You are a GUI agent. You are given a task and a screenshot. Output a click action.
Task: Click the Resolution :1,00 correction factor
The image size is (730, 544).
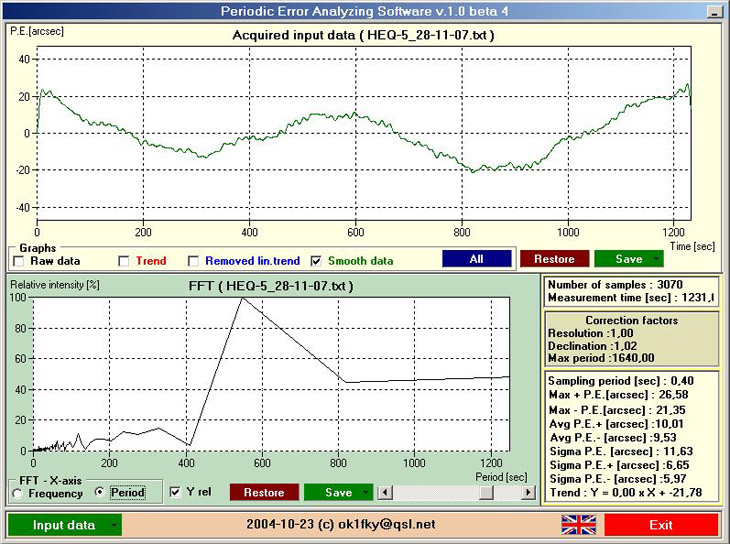coord(590,333)
